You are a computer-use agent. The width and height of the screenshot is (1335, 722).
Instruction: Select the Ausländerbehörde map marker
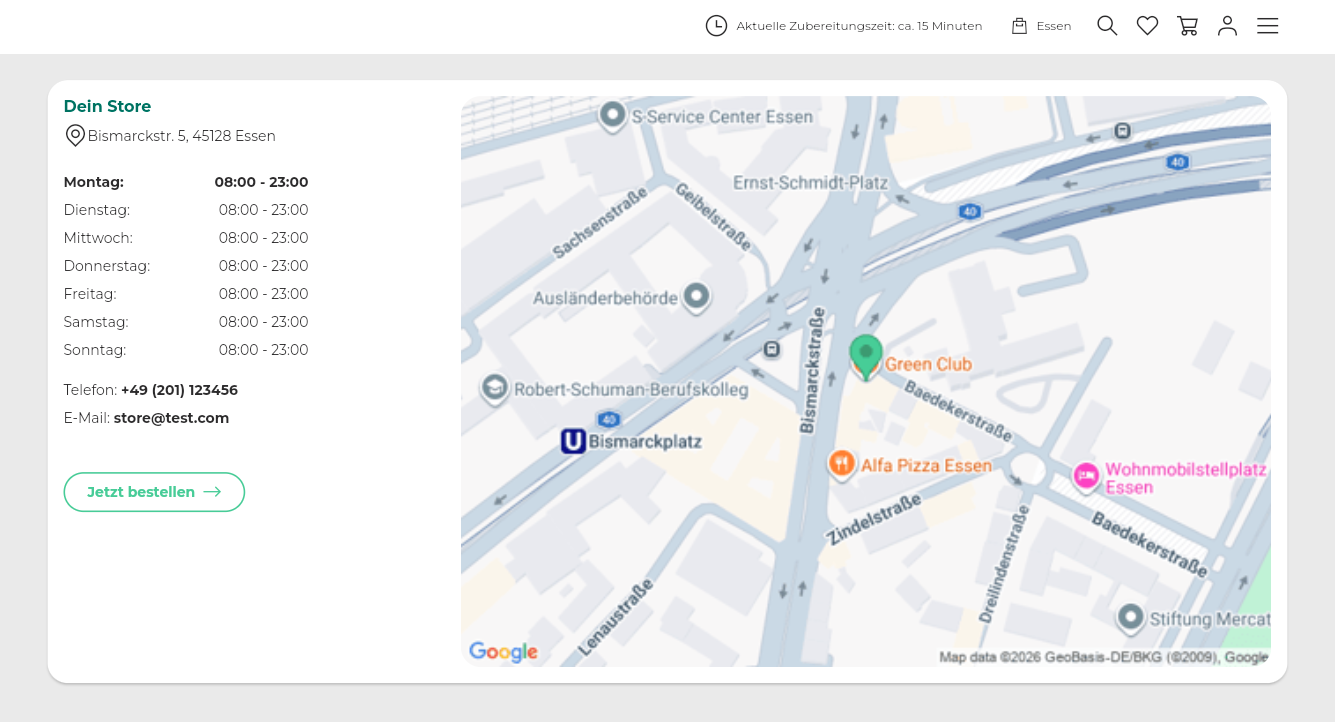[696, 296]
